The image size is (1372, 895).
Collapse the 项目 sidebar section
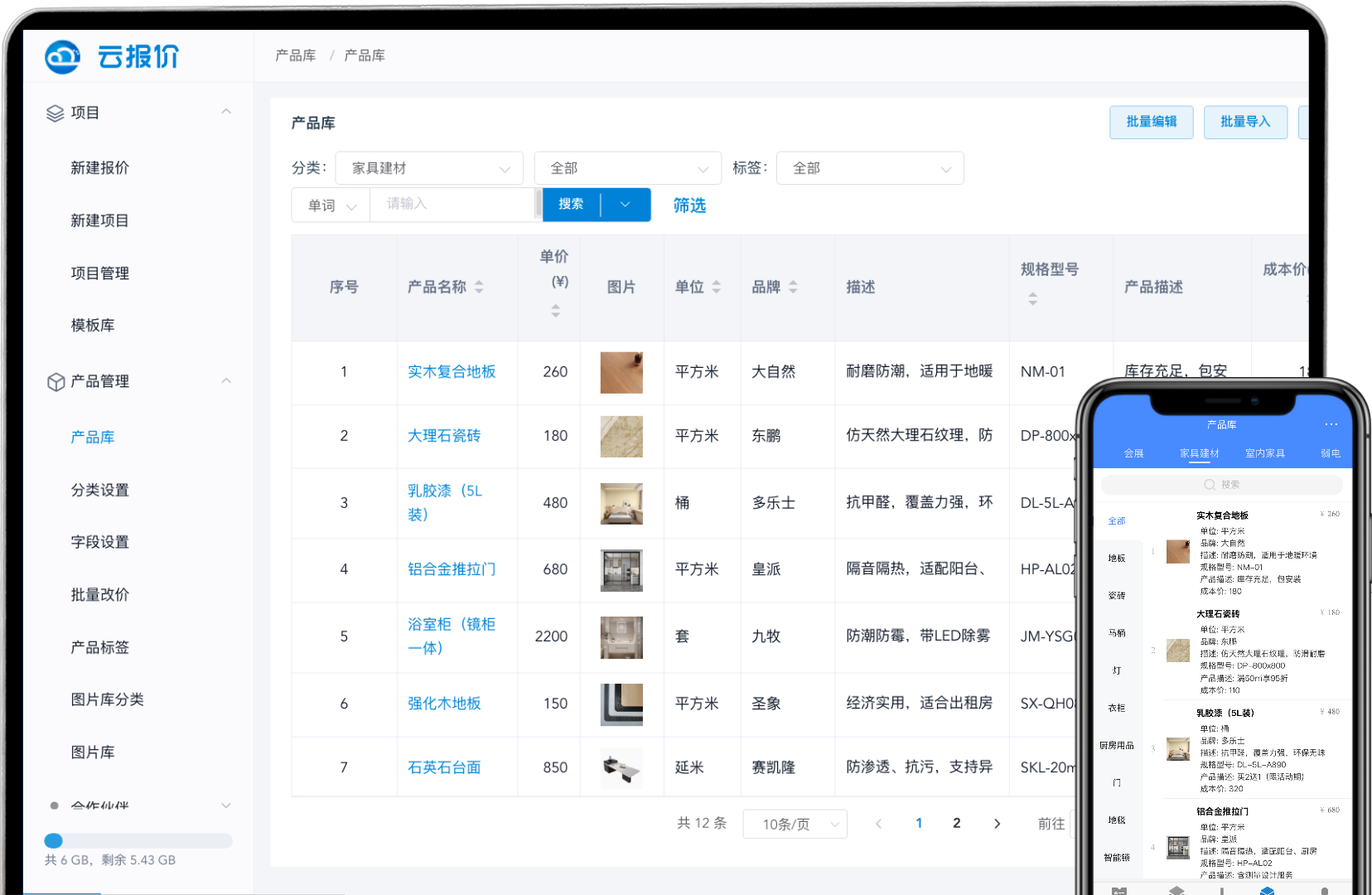(226, 112)
